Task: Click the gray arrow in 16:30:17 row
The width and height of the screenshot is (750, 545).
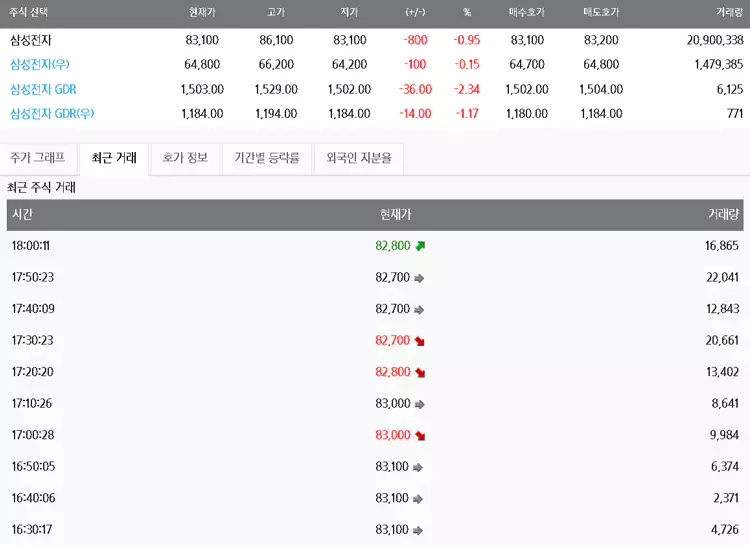Action: click(418, 530)
